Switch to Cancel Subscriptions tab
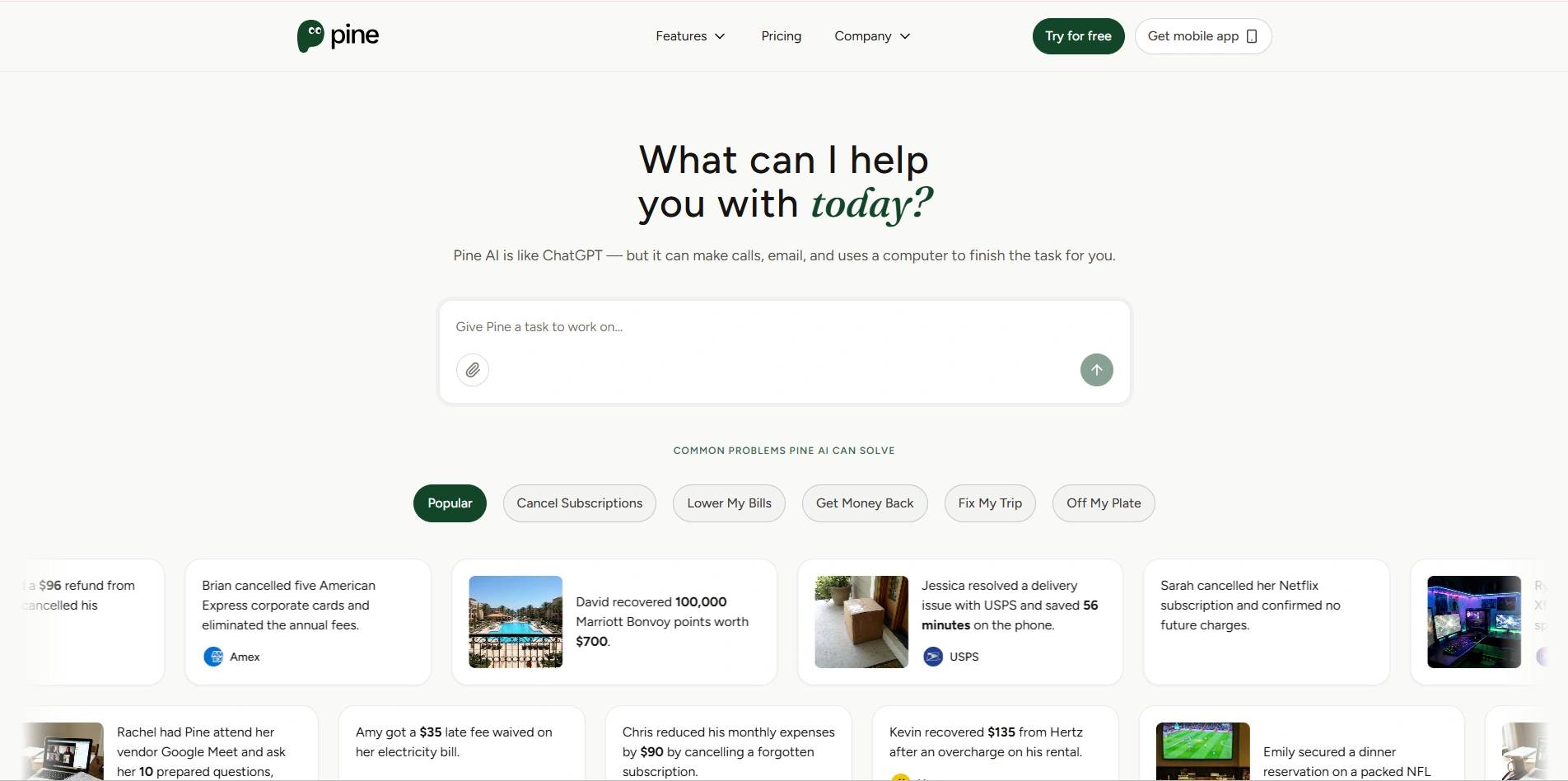 point(579,503)
